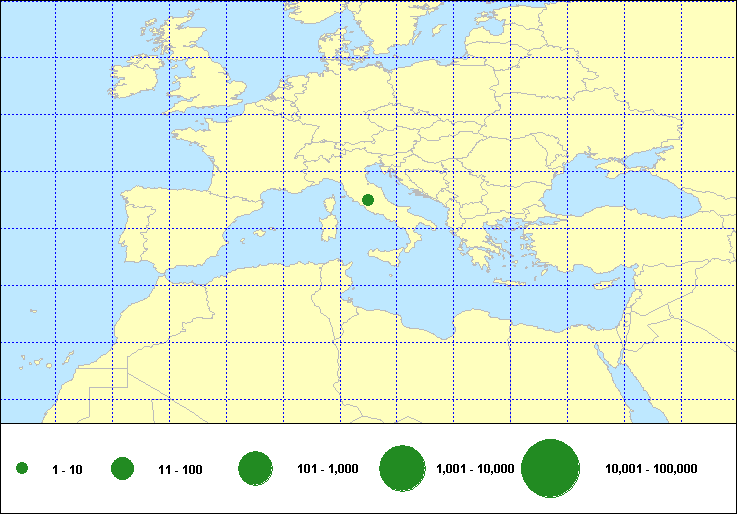
Task: Pick the legend circle for 101 - 1,000
Action: click(256, 468)
